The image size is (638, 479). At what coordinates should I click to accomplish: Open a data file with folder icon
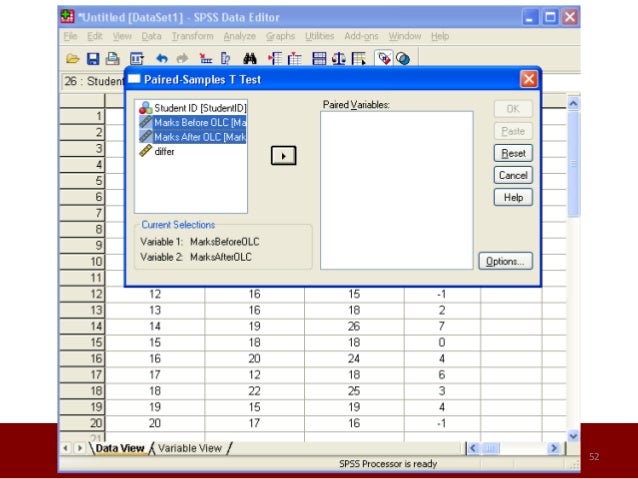(72, 59)
